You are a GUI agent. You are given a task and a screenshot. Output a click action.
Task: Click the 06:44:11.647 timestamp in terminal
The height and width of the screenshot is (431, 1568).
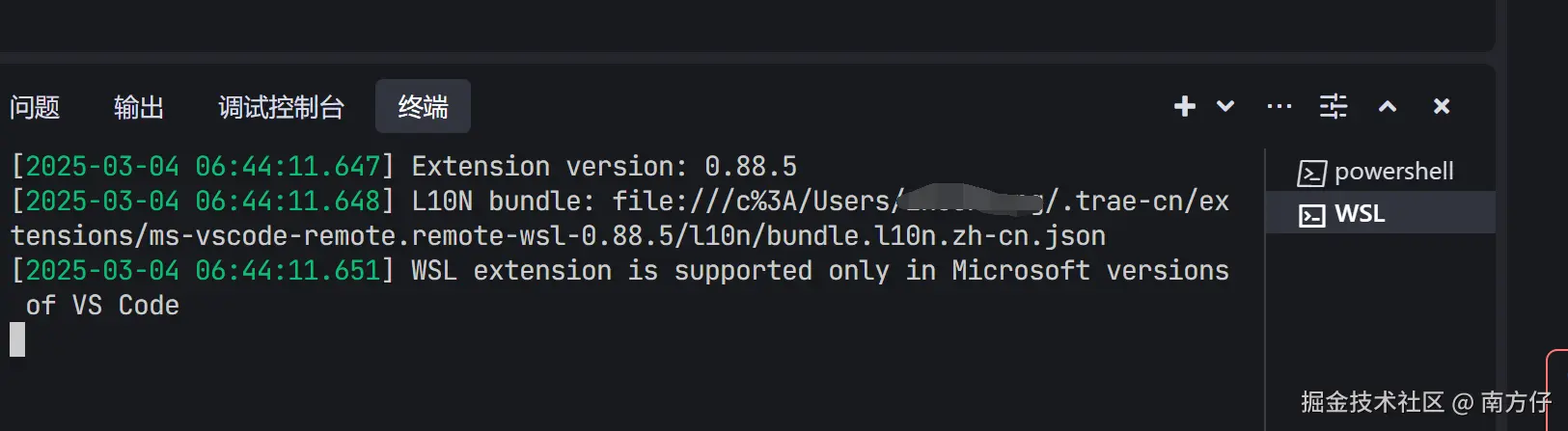point(288,167)
